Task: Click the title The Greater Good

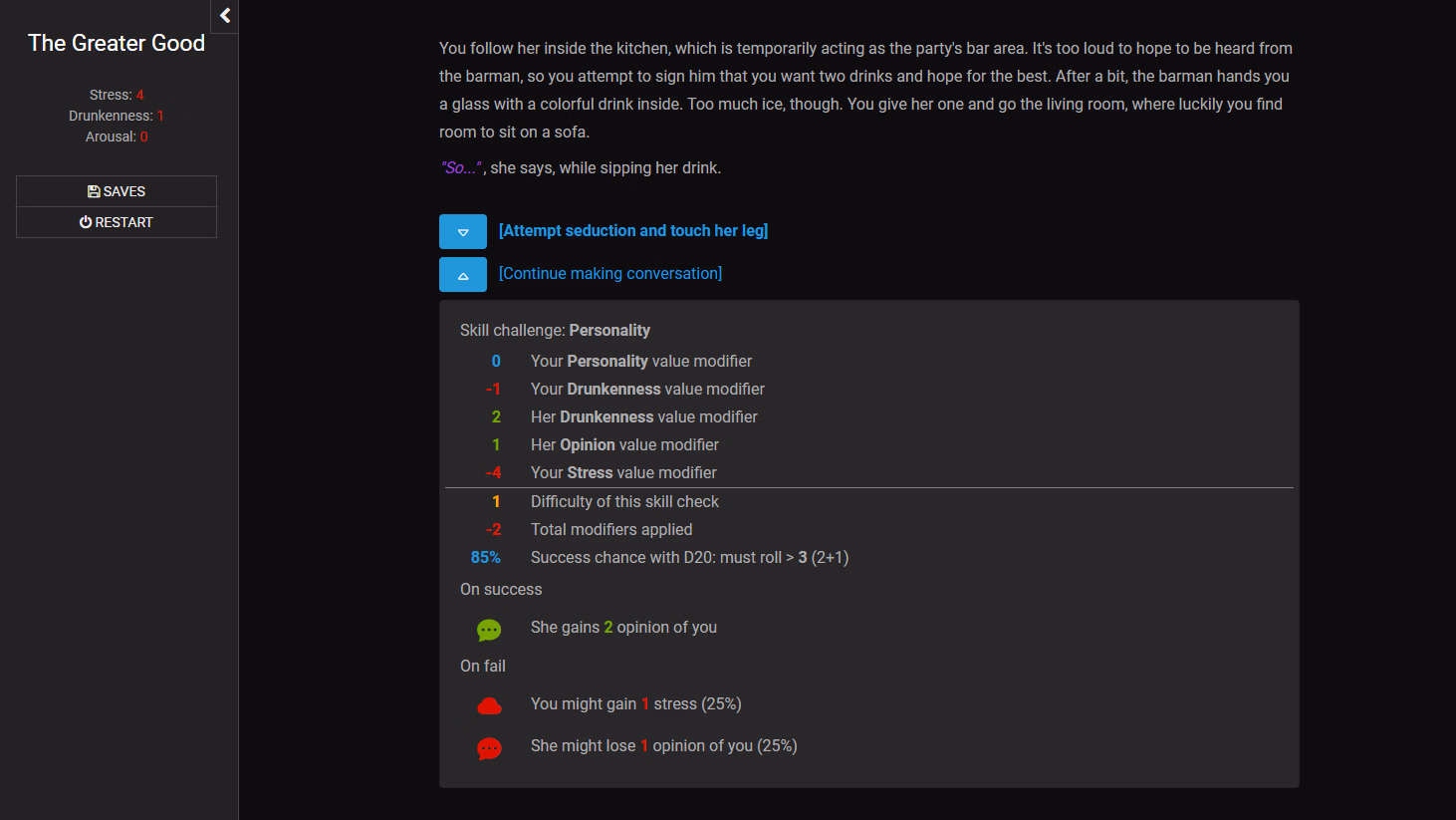Action: point(116,43)
